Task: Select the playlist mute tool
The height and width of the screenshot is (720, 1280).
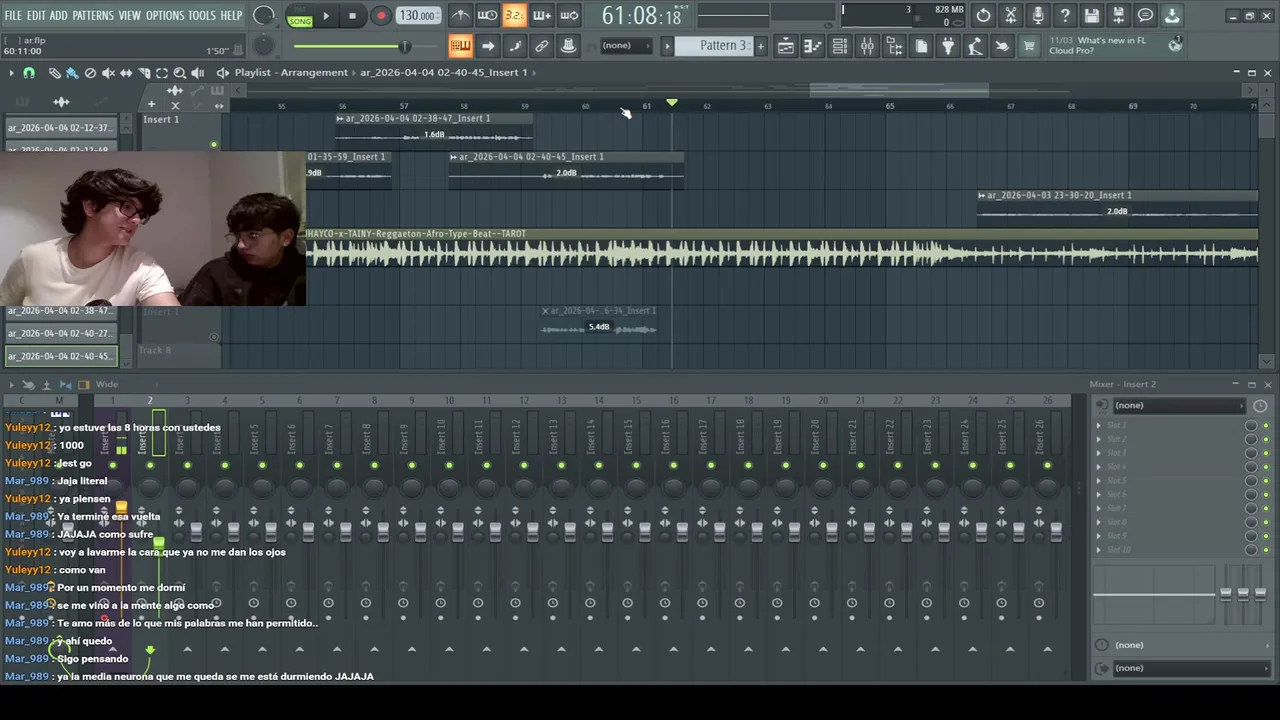Action: (108, 73)
